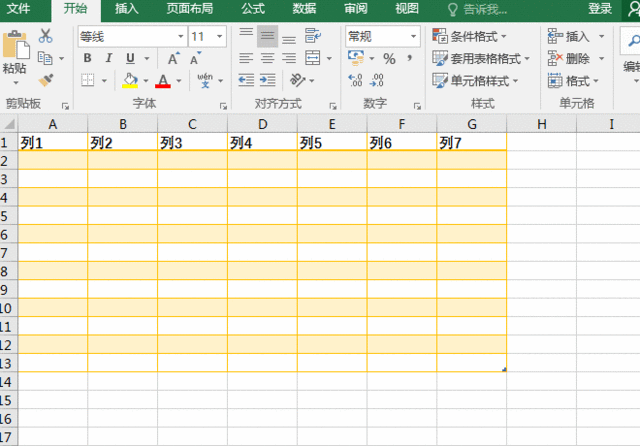
Task: Center text horizontally
Action: pyautogui.click(x=267, y=58)
